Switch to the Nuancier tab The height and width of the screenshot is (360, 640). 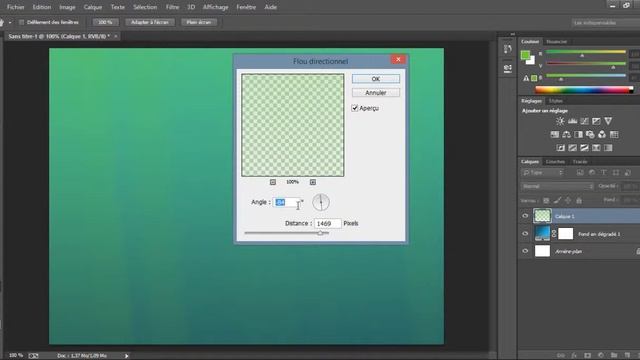coord(556,42)
